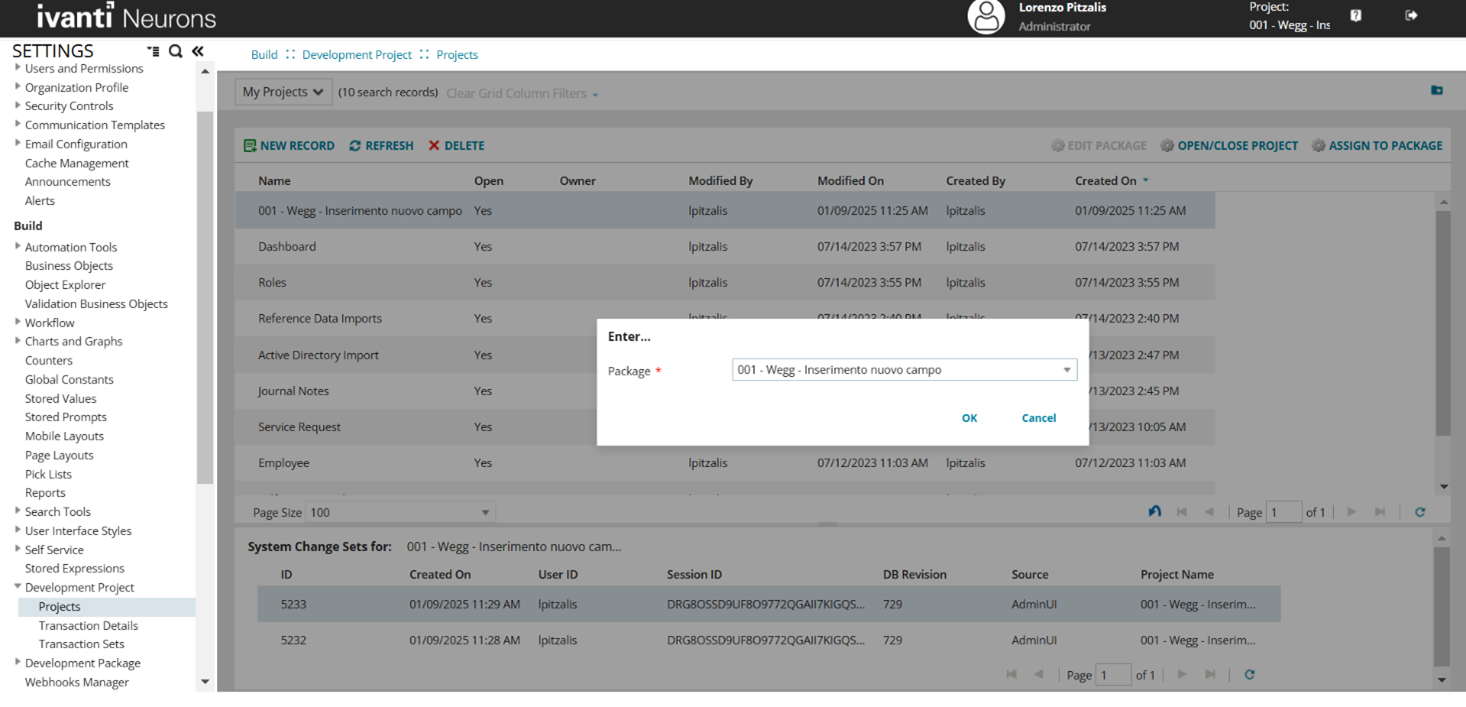The height and width of the screenshot is (707, 1466).
Task: Click the Open/Close Project gear icon
Action: point(1167,146)
